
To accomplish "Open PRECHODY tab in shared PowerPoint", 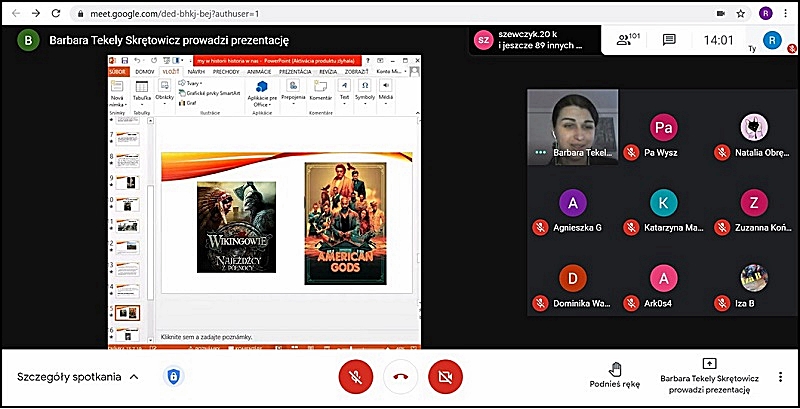I will pyautogui.click(x=227, y=72).
